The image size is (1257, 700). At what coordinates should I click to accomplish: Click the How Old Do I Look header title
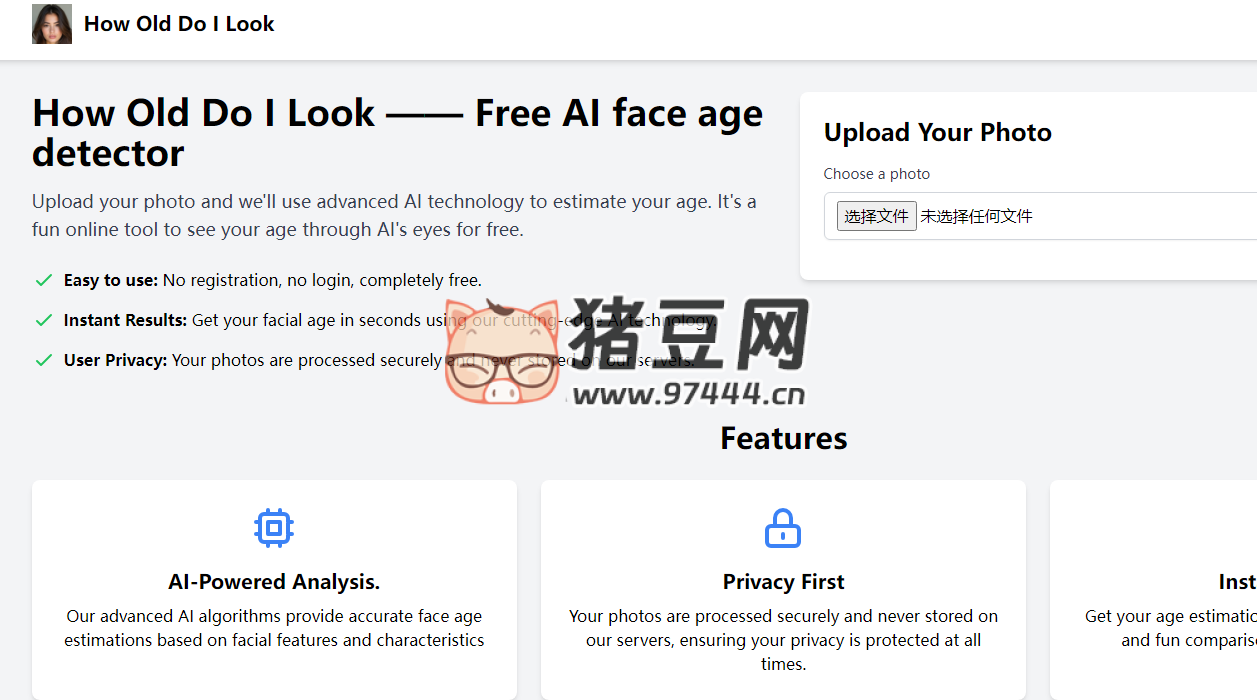coord(179,23)
